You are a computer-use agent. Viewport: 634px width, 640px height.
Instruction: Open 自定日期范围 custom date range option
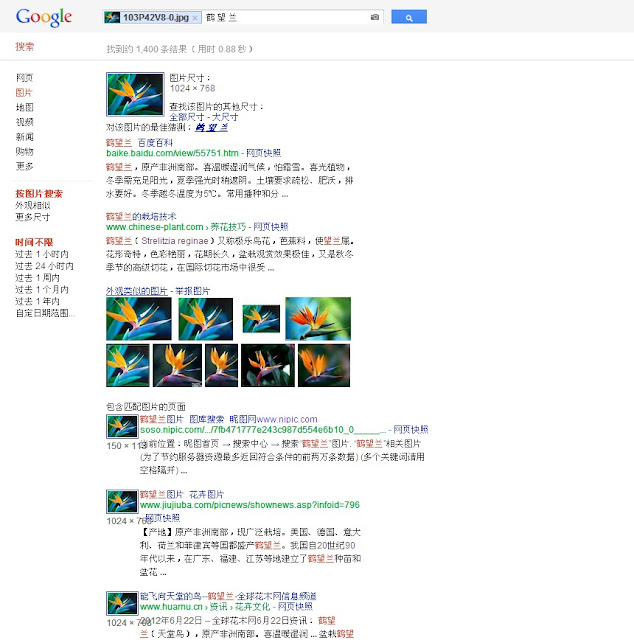tap(44, 314)
